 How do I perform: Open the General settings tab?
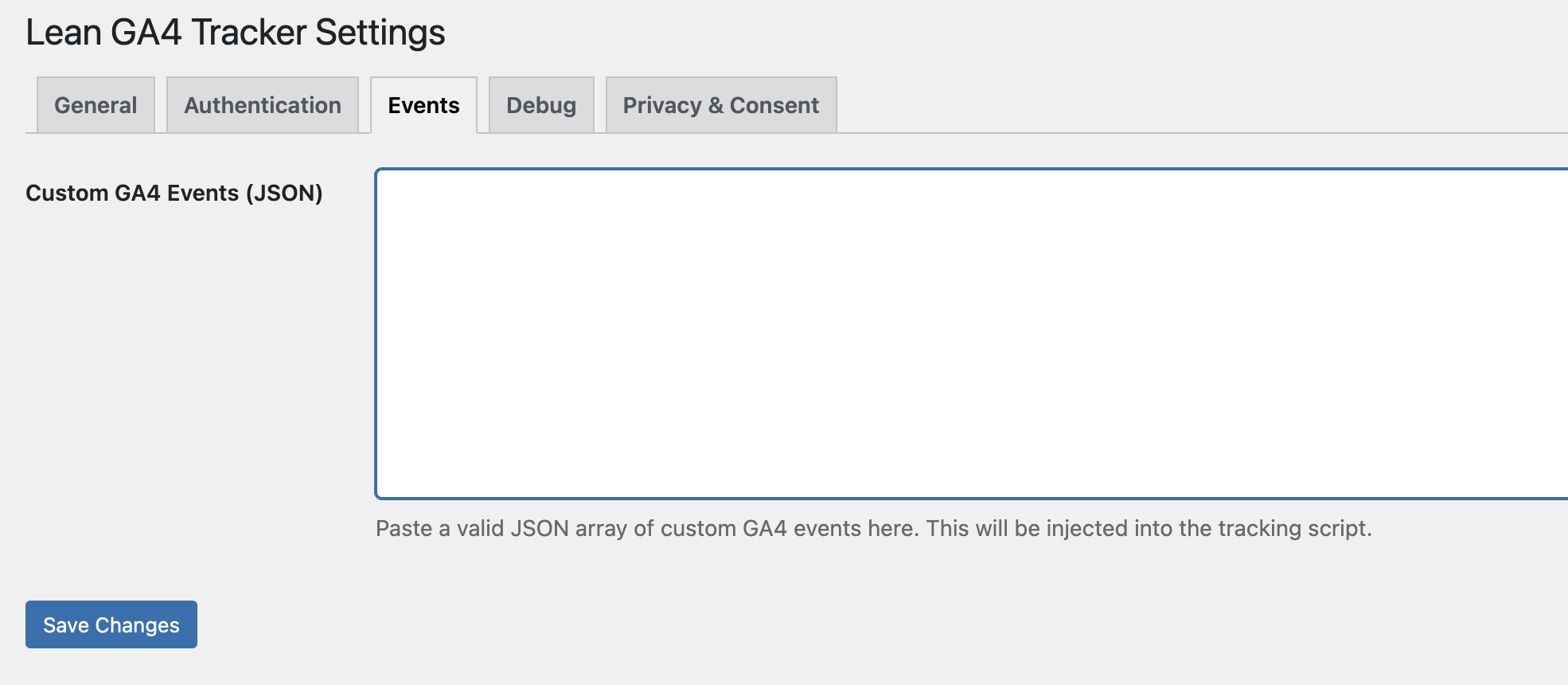click(96, 105)
